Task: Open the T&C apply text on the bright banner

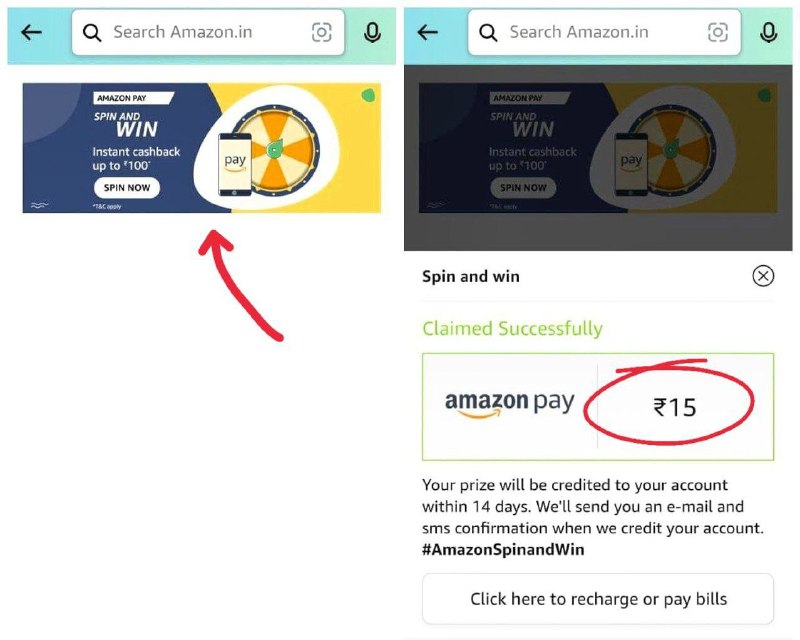Action: 105,205
